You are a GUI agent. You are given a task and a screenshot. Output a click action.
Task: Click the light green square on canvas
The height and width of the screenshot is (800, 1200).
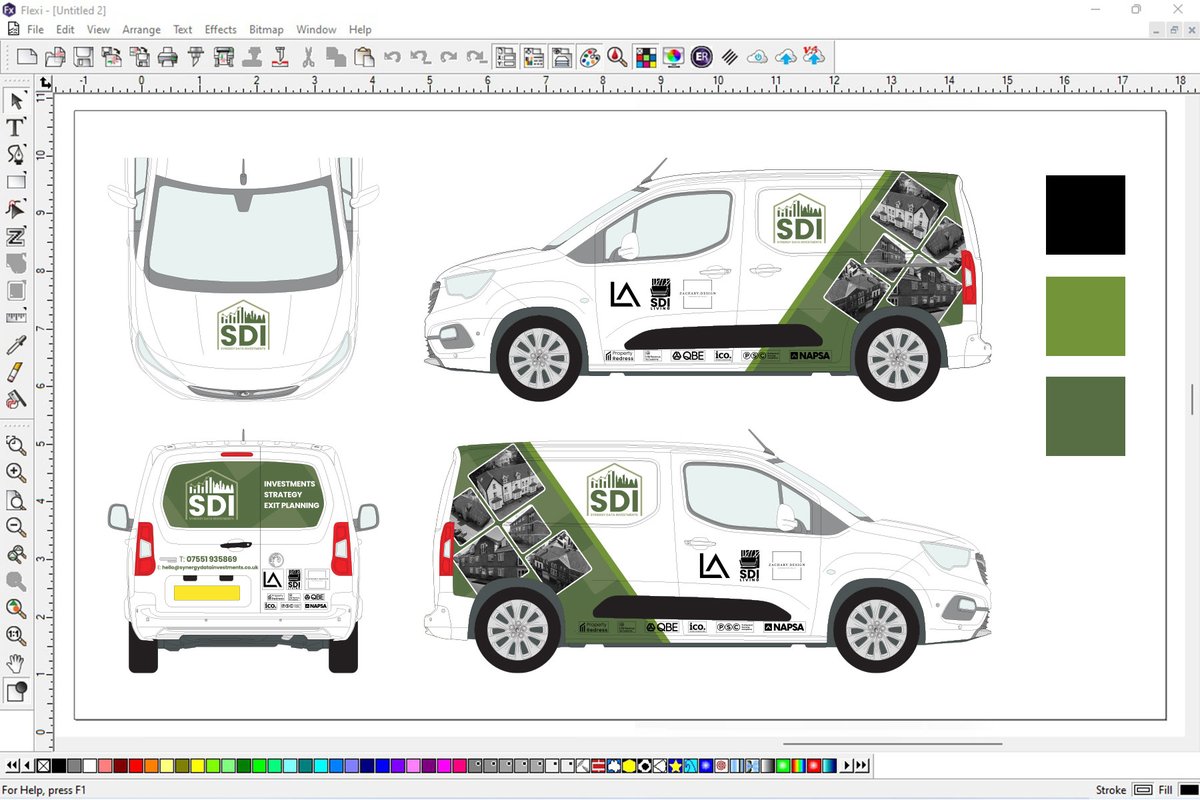point(1085,316)
